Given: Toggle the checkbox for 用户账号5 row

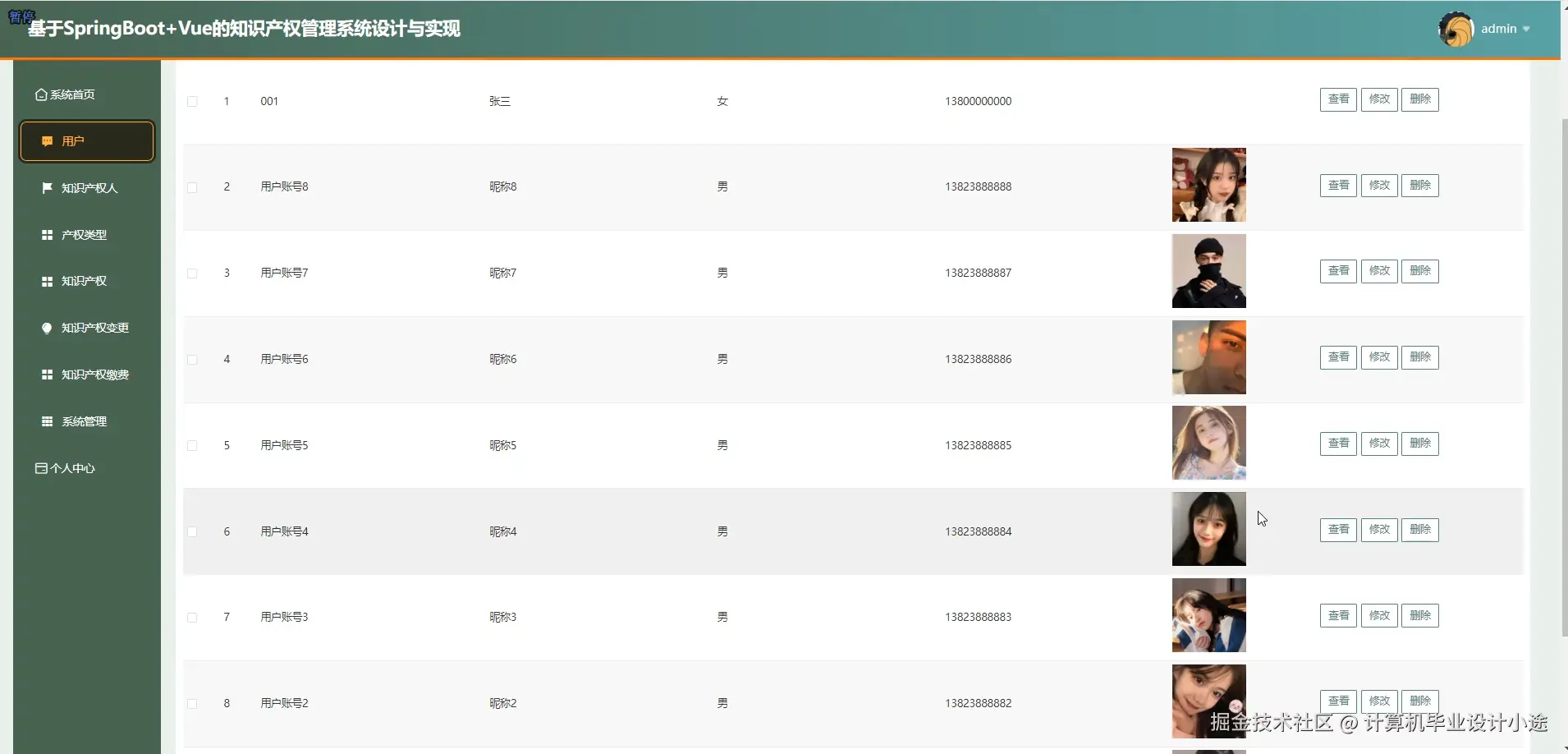Looking at the screenshot, I should pyautogui.click(x=192, y=446).
